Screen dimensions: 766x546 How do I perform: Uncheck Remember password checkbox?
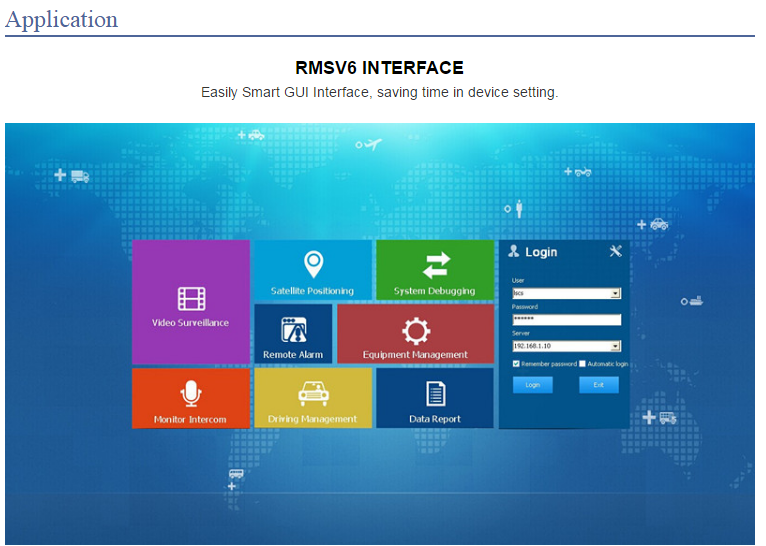coord(516,364)
